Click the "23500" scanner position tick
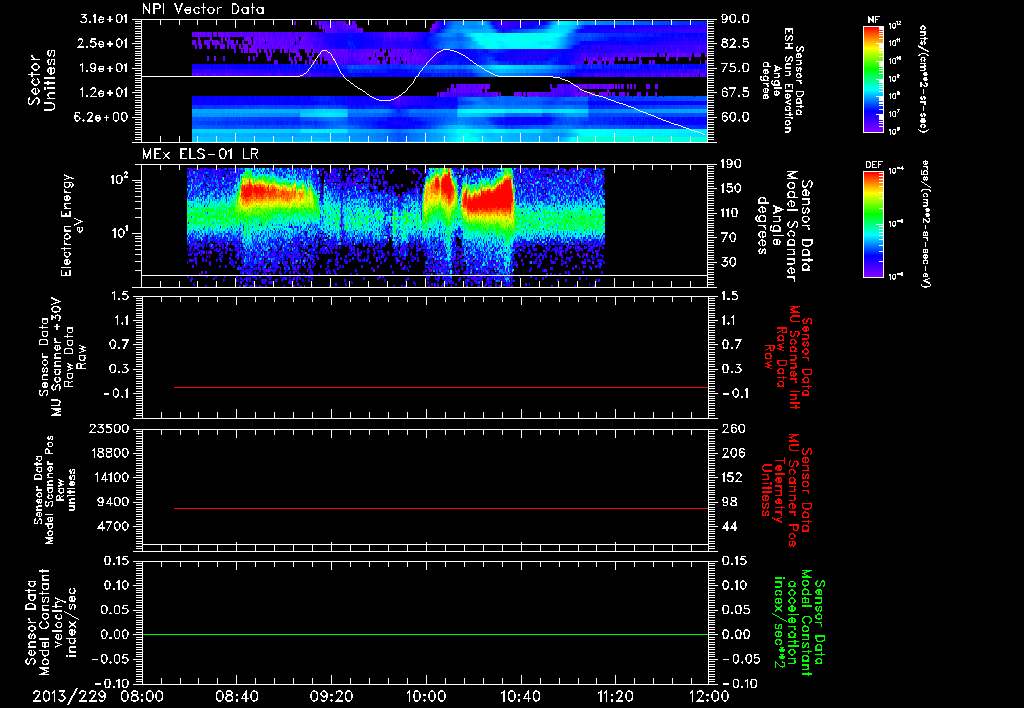The height and width of the screenshot is (708, 1024). [108, 428]
